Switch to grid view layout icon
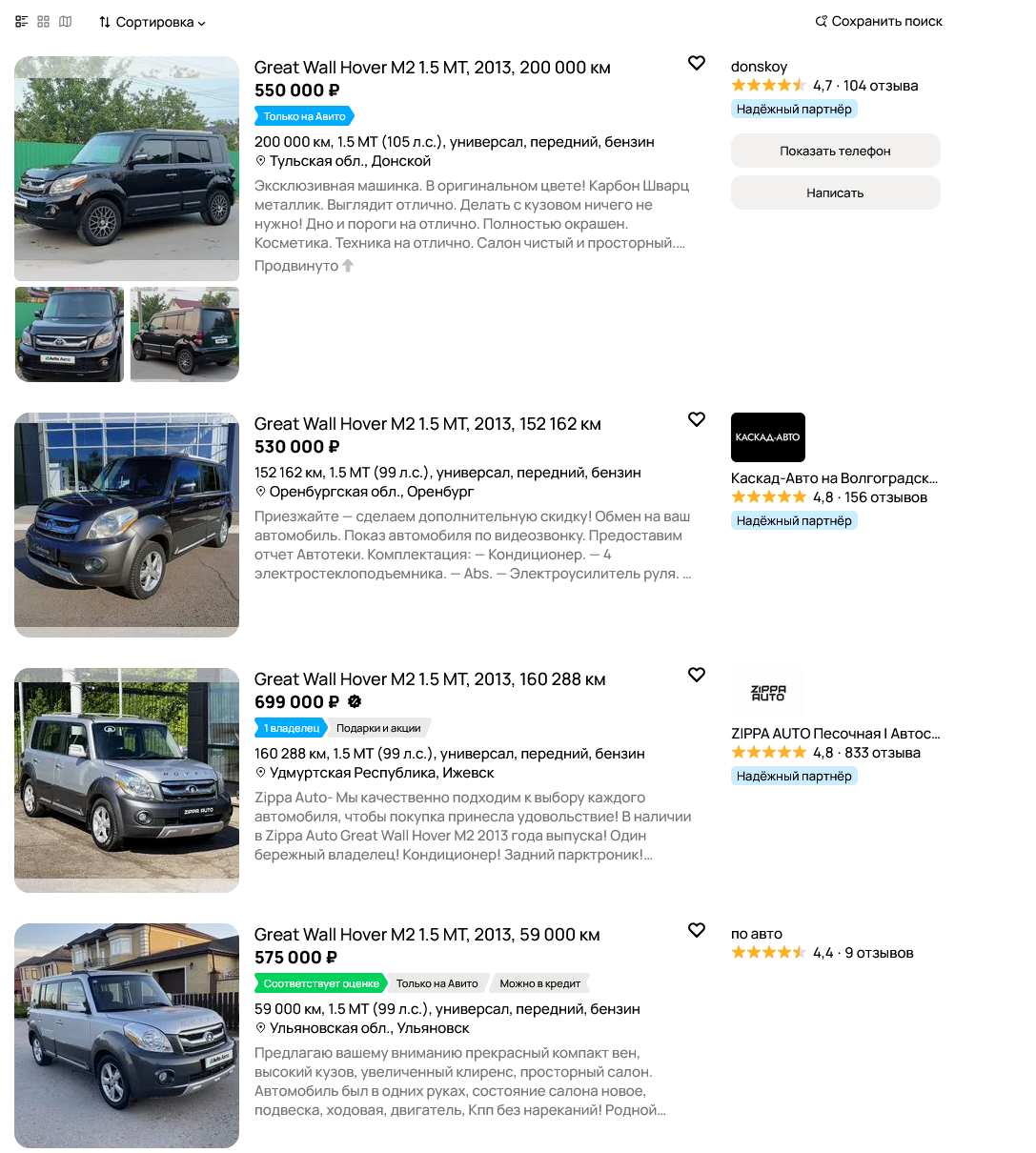Screen dimensions: 1036x1153 [43, 21]
